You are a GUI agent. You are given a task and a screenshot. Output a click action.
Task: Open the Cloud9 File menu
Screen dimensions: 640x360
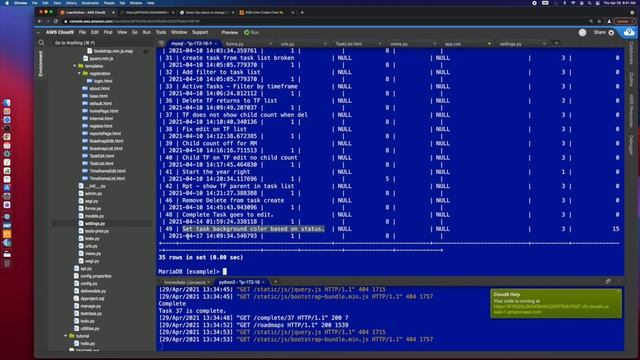tap(82, 32)
